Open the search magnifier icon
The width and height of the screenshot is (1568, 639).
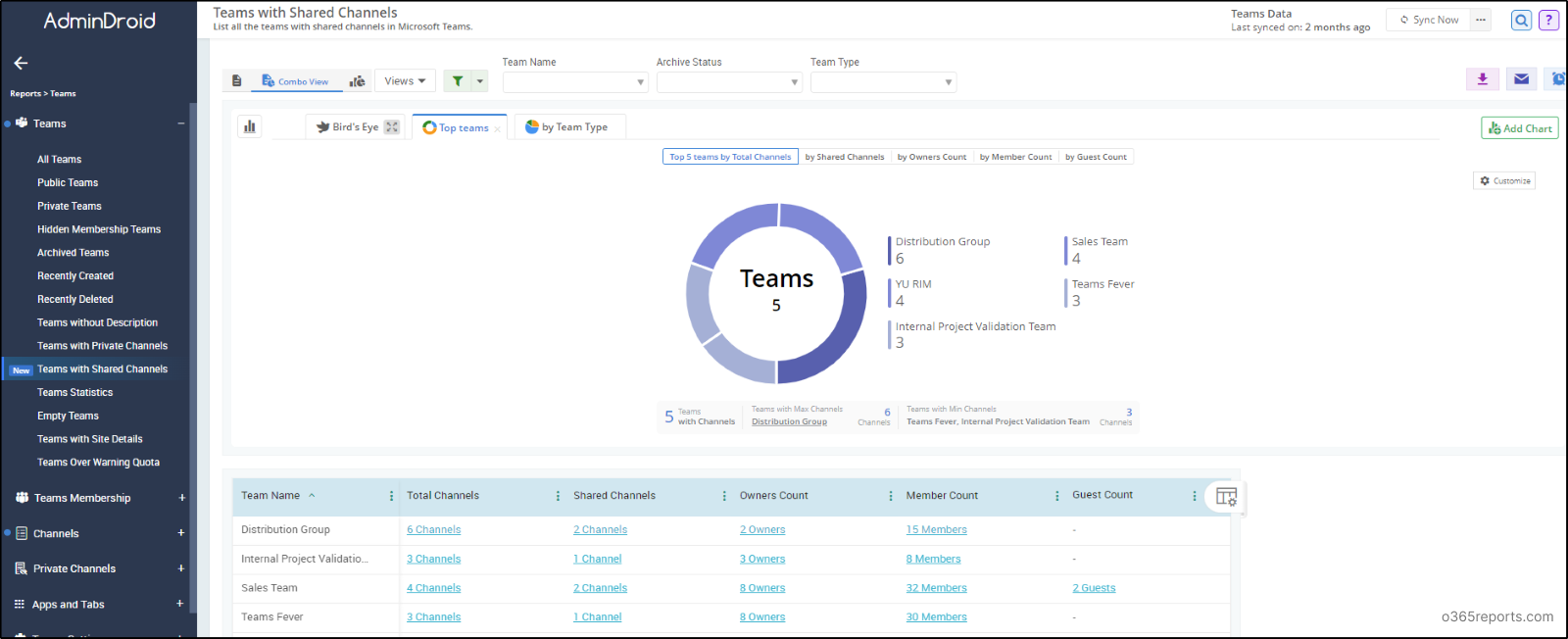pyautogui.click(x=1521, y=21)
